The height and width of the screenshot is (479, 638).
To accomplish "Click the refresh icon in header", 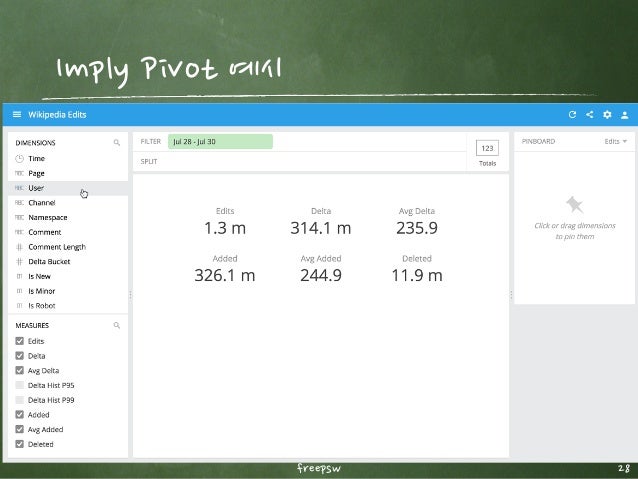I will pos(572,115).
